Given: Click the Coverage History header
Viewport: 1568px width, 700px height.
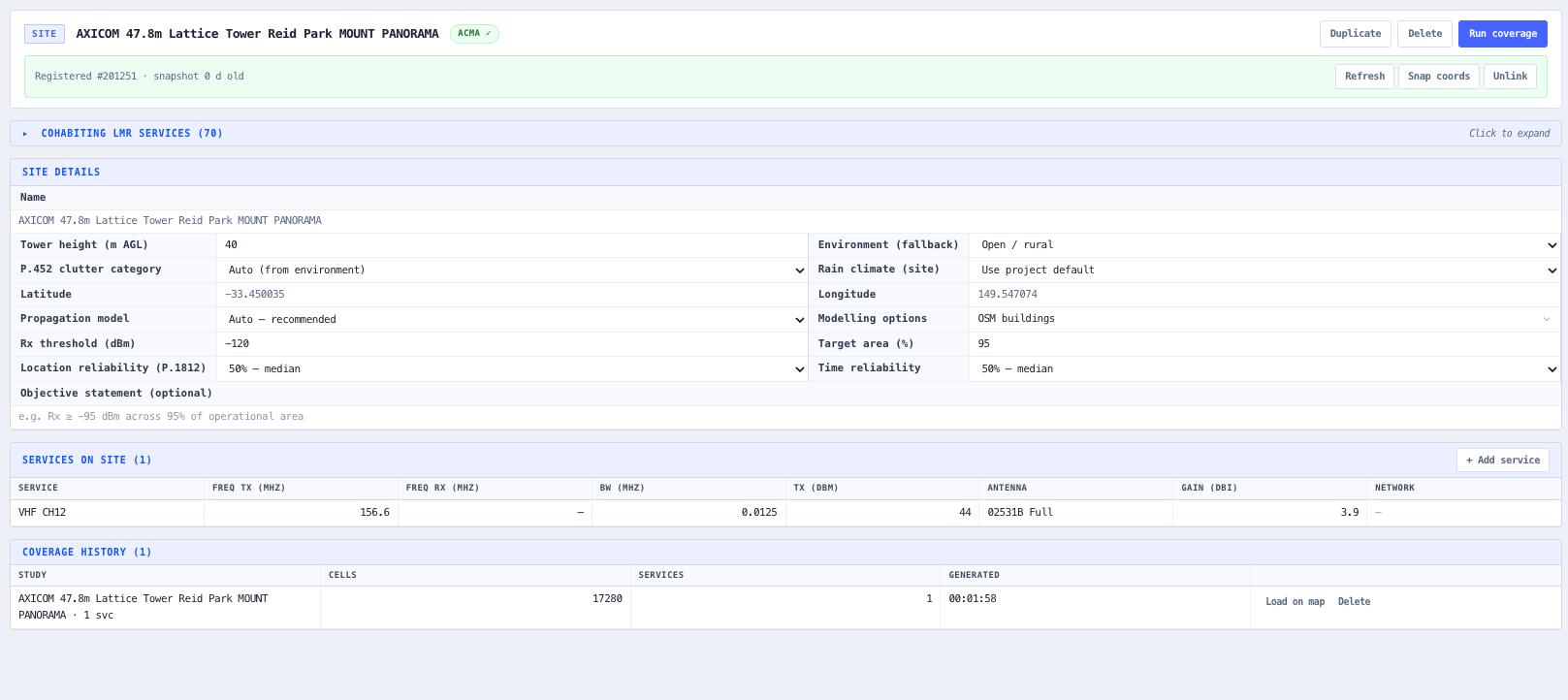Looking at the screenshot, I should click(87, 553).
